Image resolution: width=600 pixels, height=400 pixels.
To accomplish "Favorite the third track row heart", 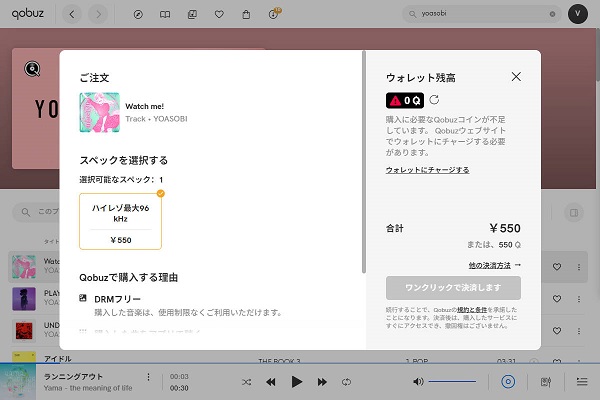I will (x=557, y=330).
